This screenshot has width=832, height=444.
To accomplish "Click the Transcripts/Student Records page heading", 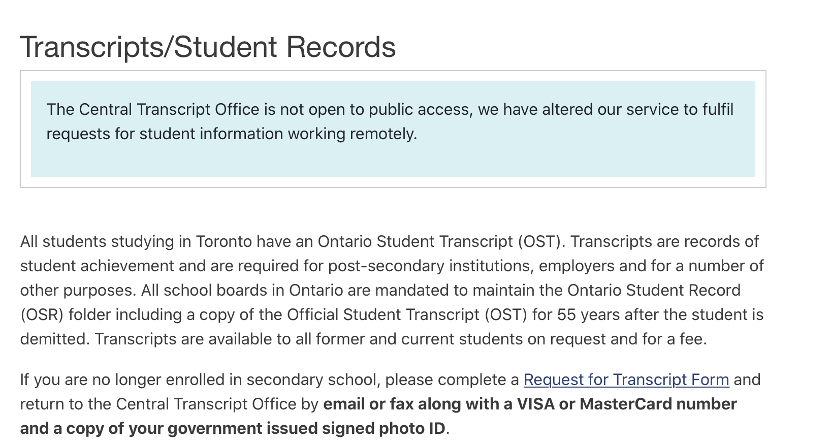I will pyautogui.click(x=208, y=47).
